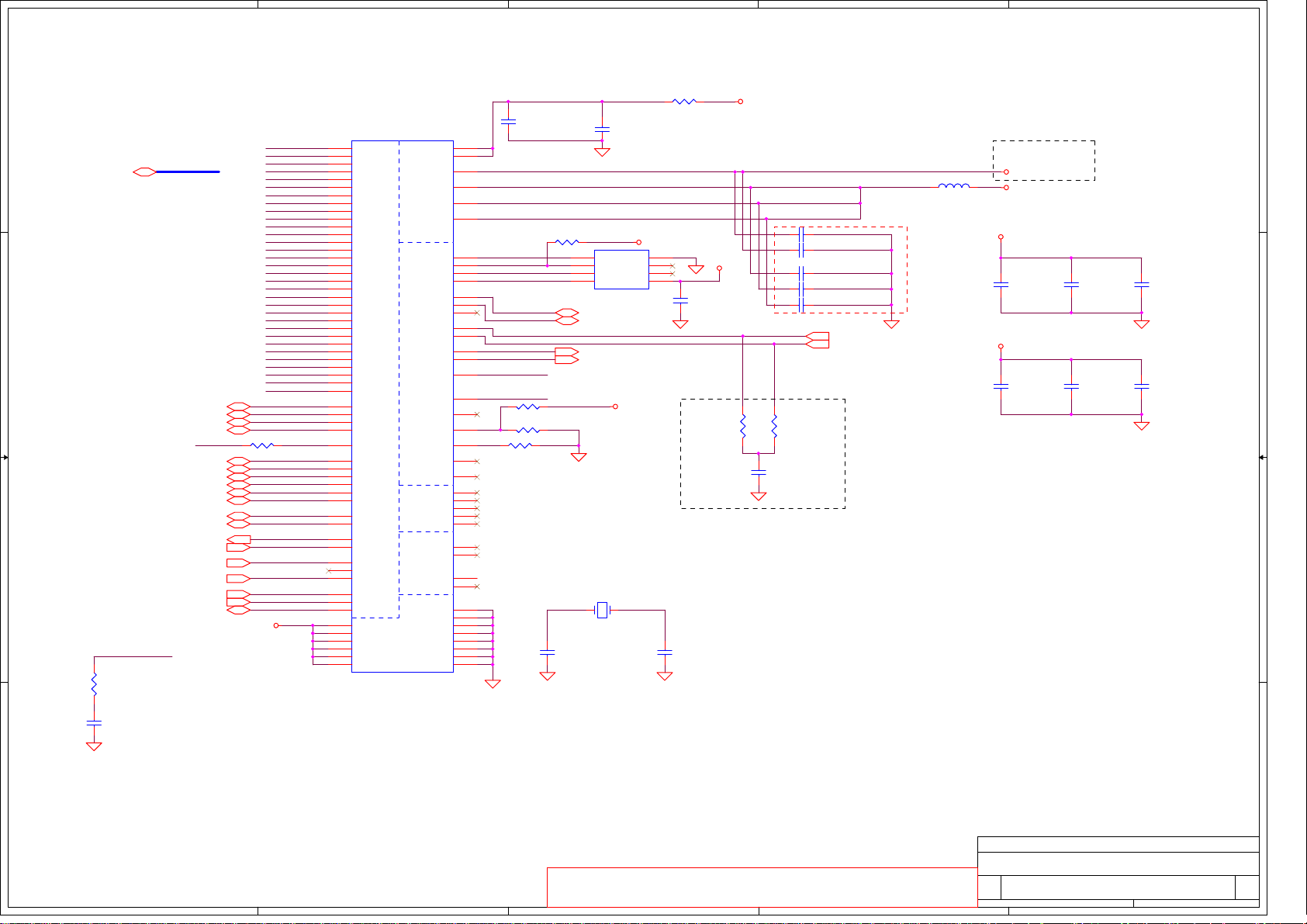Select the top-left capacitor near the top rail
The width and height of the screenshot is (1307, 924).
coord(508,122)
